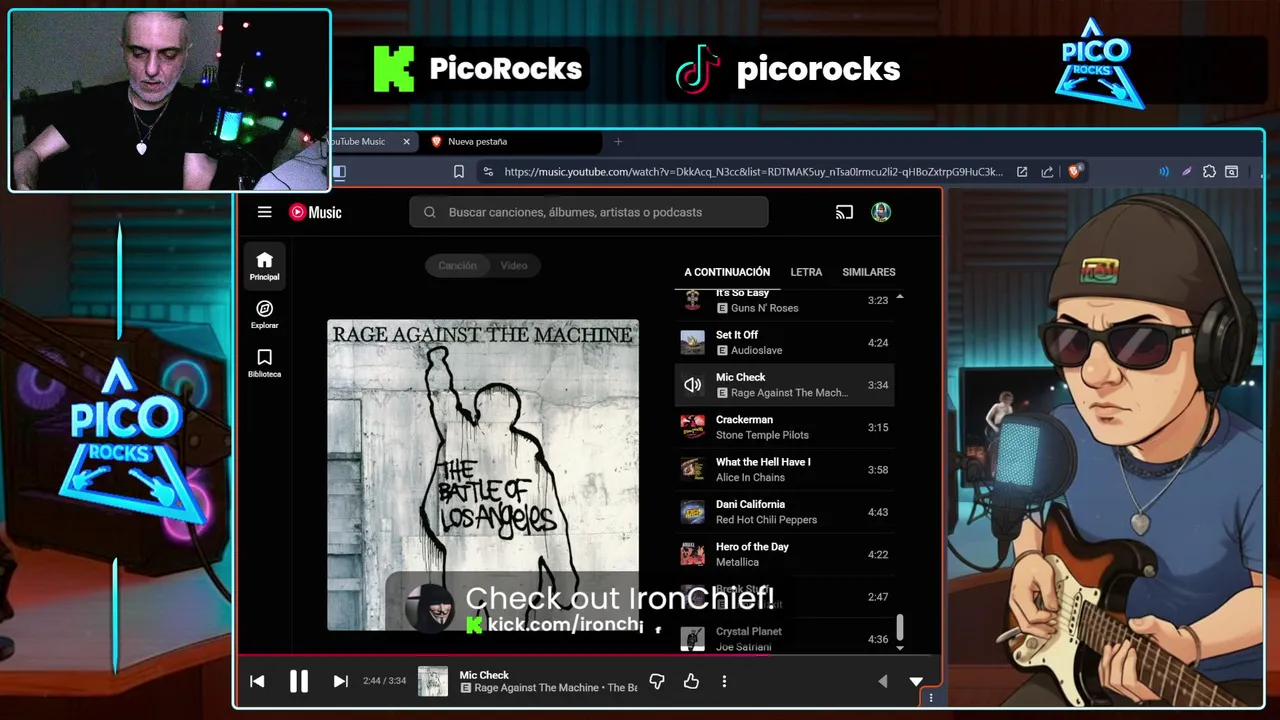
Task: Click the speaker icon on Mic Check row
Action: [692, 385]
